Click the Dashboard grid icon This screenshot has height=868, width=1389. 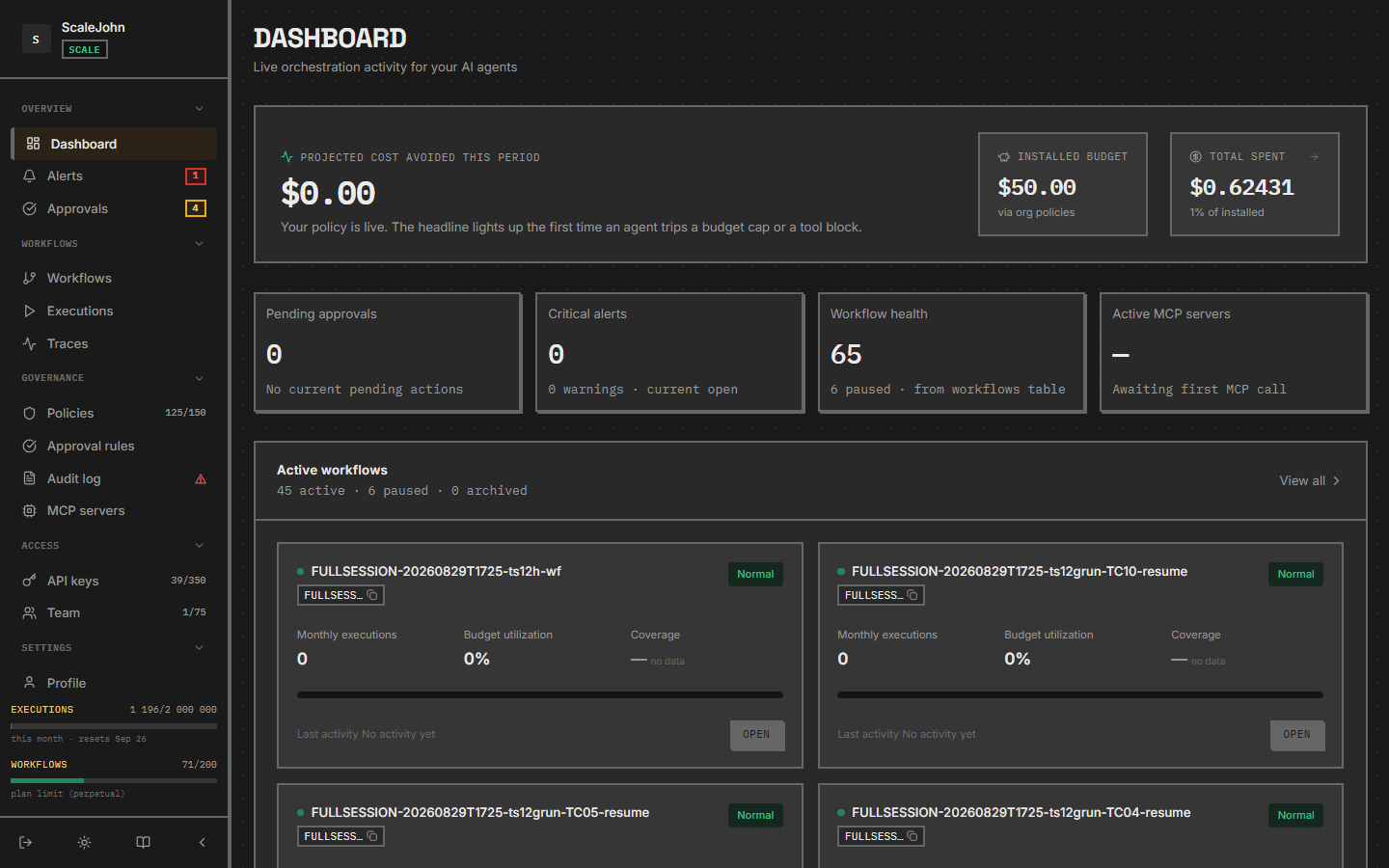click(x=34, y=144)
